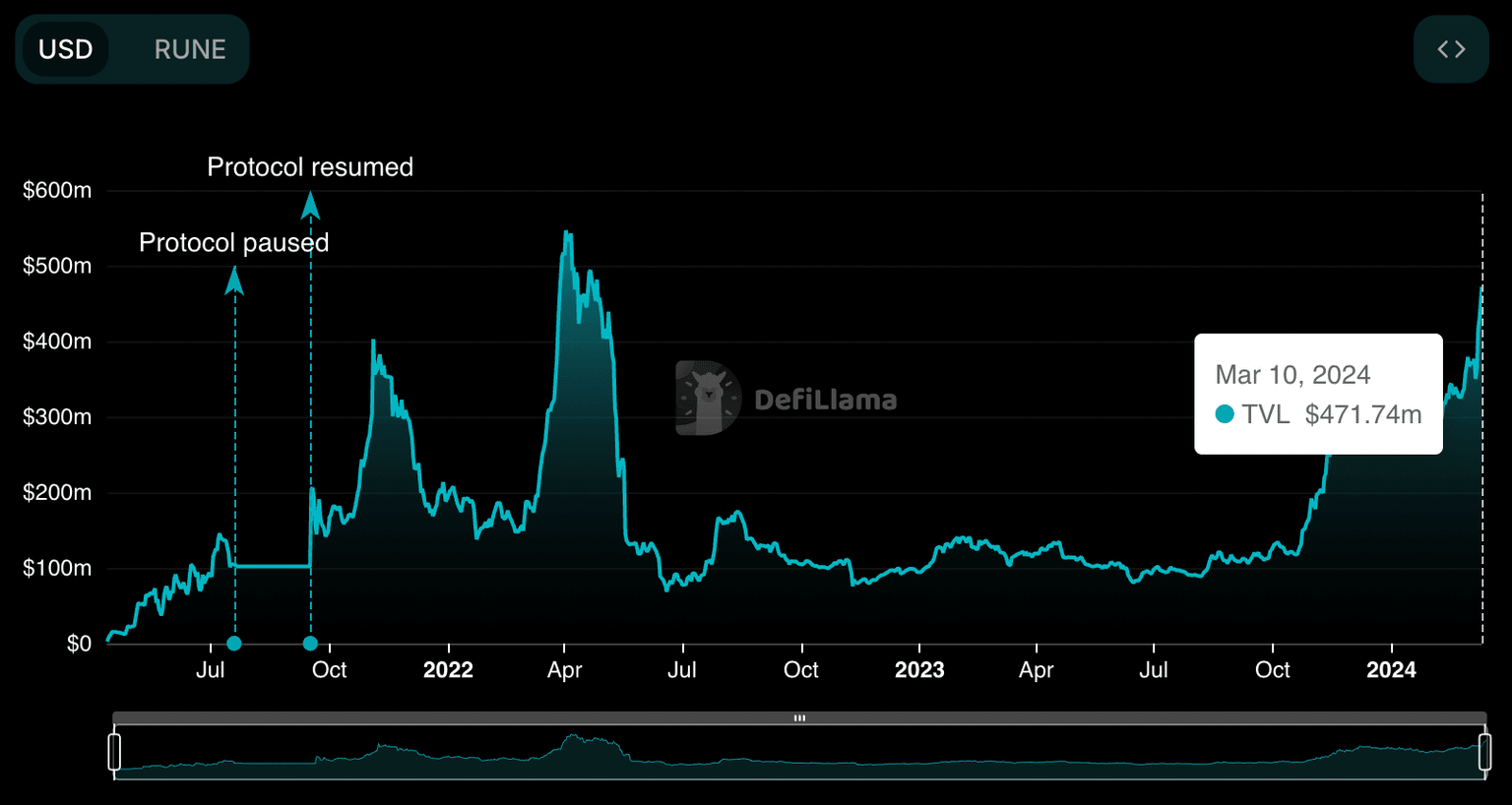The image size is (1512, 805).
Task: Click the $100m y-axis label
Action: (57, 568)
